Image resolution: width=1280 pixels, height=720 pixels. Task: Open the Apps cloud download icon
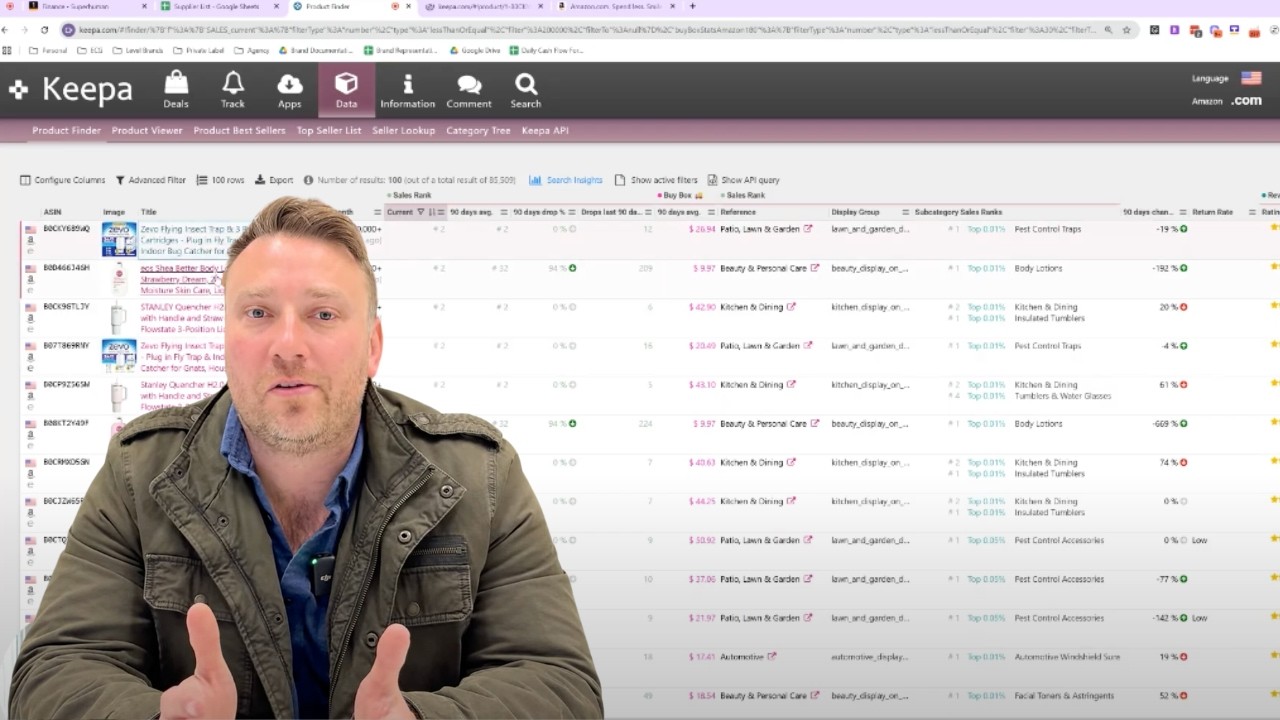[290, 90]
